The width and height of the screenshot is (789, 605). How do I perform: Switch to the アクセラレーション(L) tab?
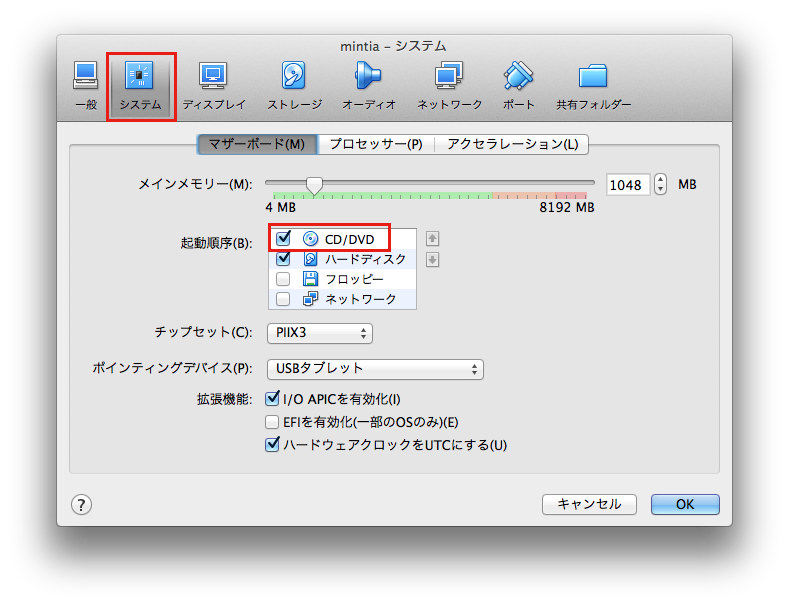[512, 144]
